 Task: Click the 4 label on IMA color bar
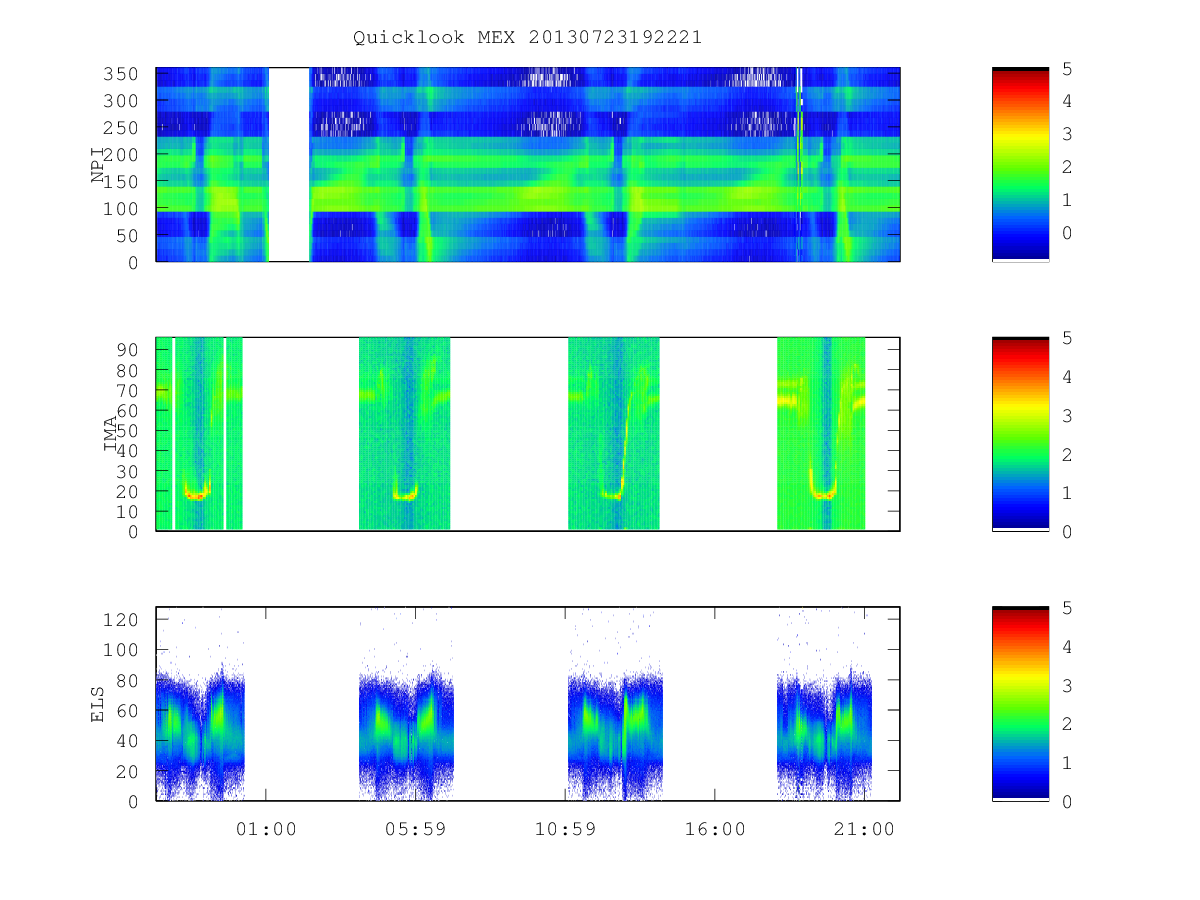coord(1067,377)
